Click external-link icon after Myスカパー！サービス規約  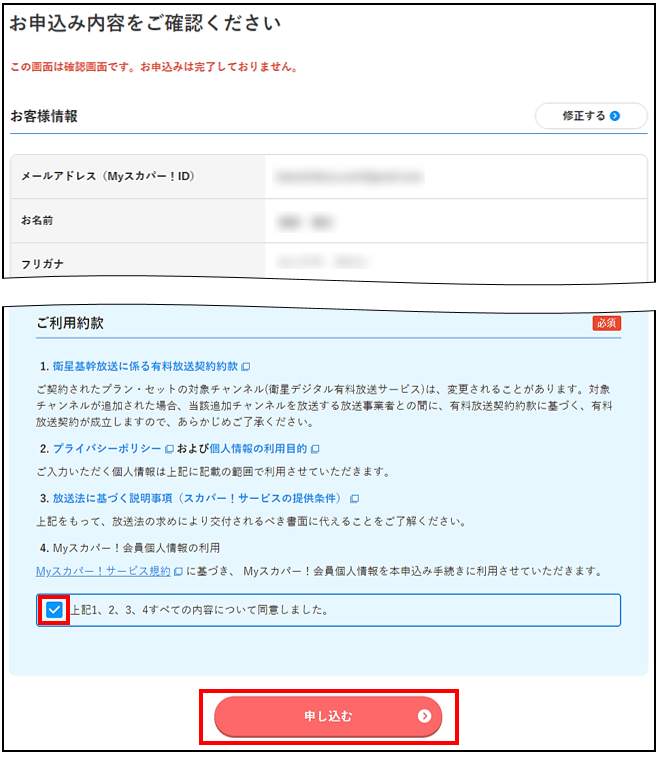(x=178, y=571)
